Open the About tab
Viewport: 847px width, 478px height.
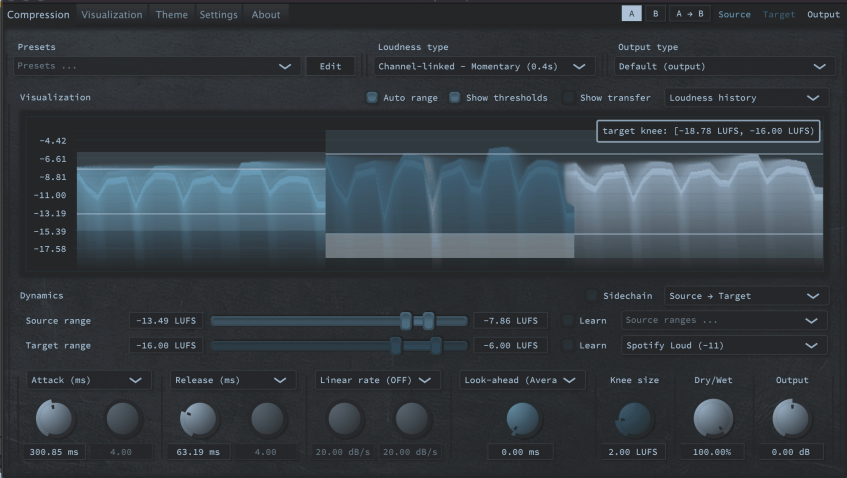[x=266, y=15]
